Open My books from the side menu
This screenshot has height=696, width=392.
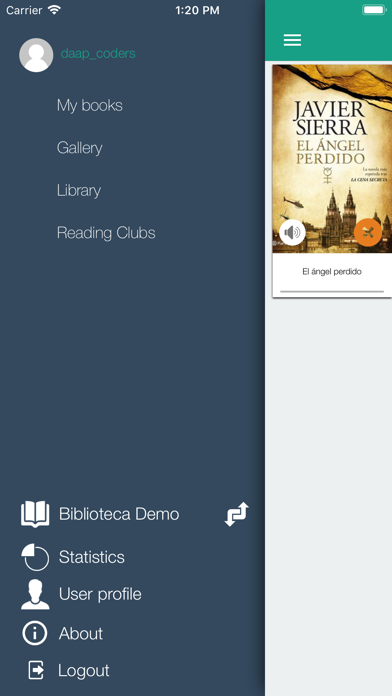click(90, 106)
